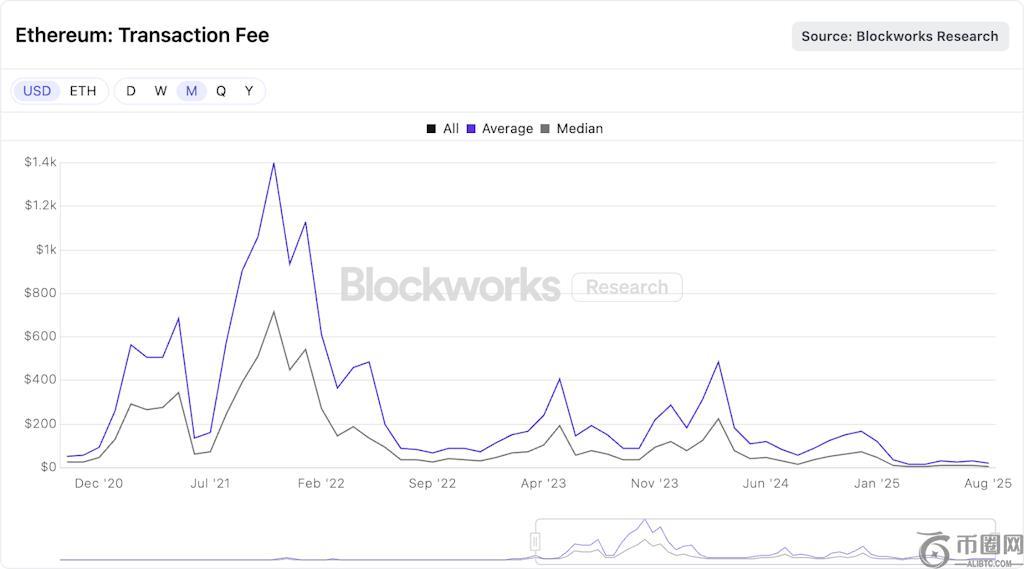Switch fee currency to ETH
The height and width of the screenshot is (569, 1024).
[83, 91]
